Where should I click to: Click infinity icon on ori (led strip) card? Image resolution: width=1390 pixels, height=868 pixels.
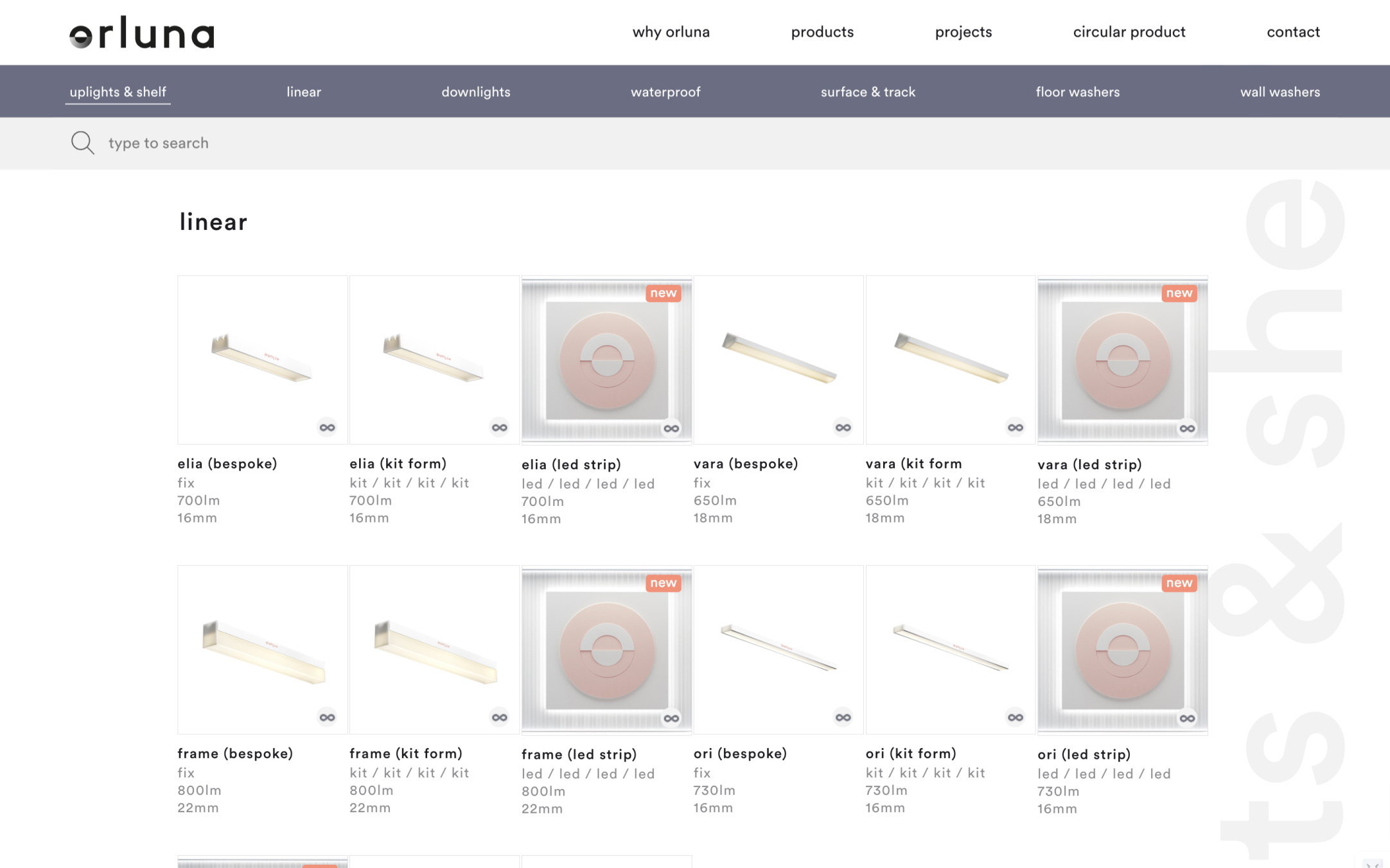pyautogui.click(x=1187, y=718)
